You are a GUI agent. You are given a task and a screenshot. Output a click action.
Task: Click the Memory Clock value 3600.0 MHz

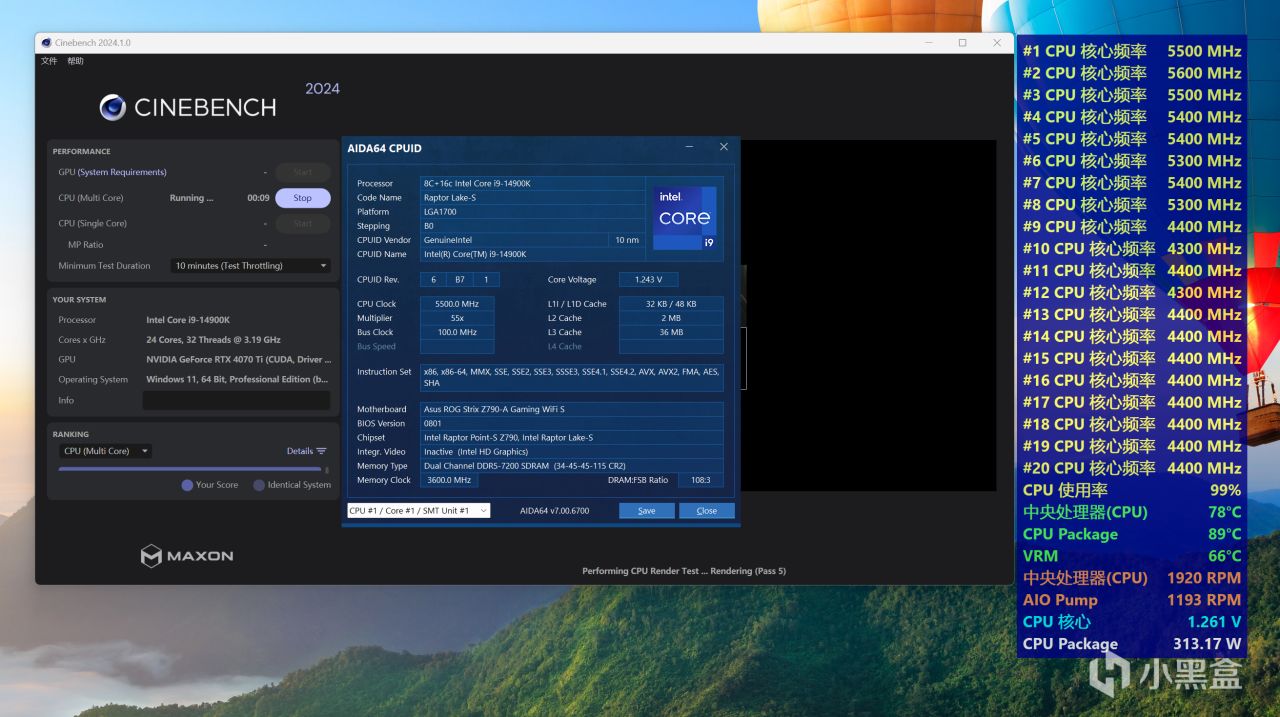coord(449,480)
